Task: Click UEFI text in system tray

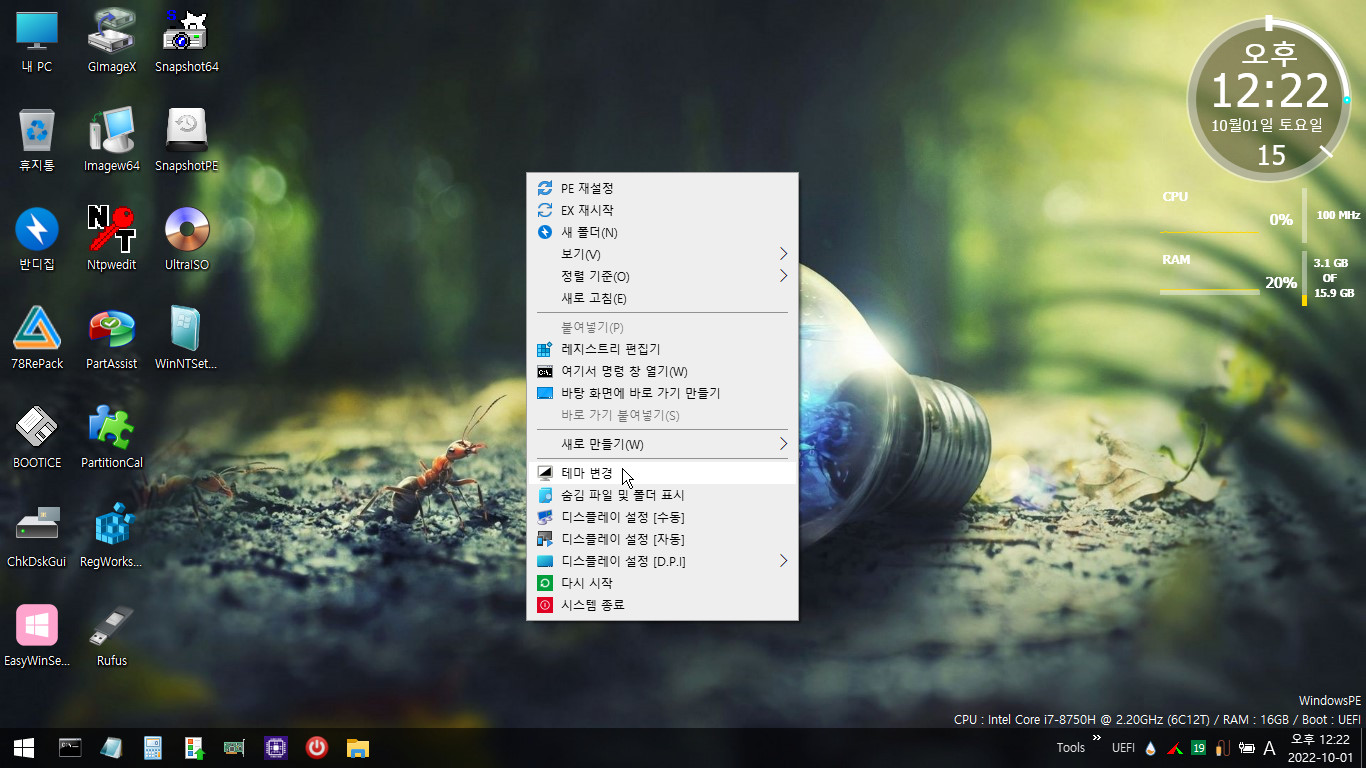Action: click(1123, 748)
